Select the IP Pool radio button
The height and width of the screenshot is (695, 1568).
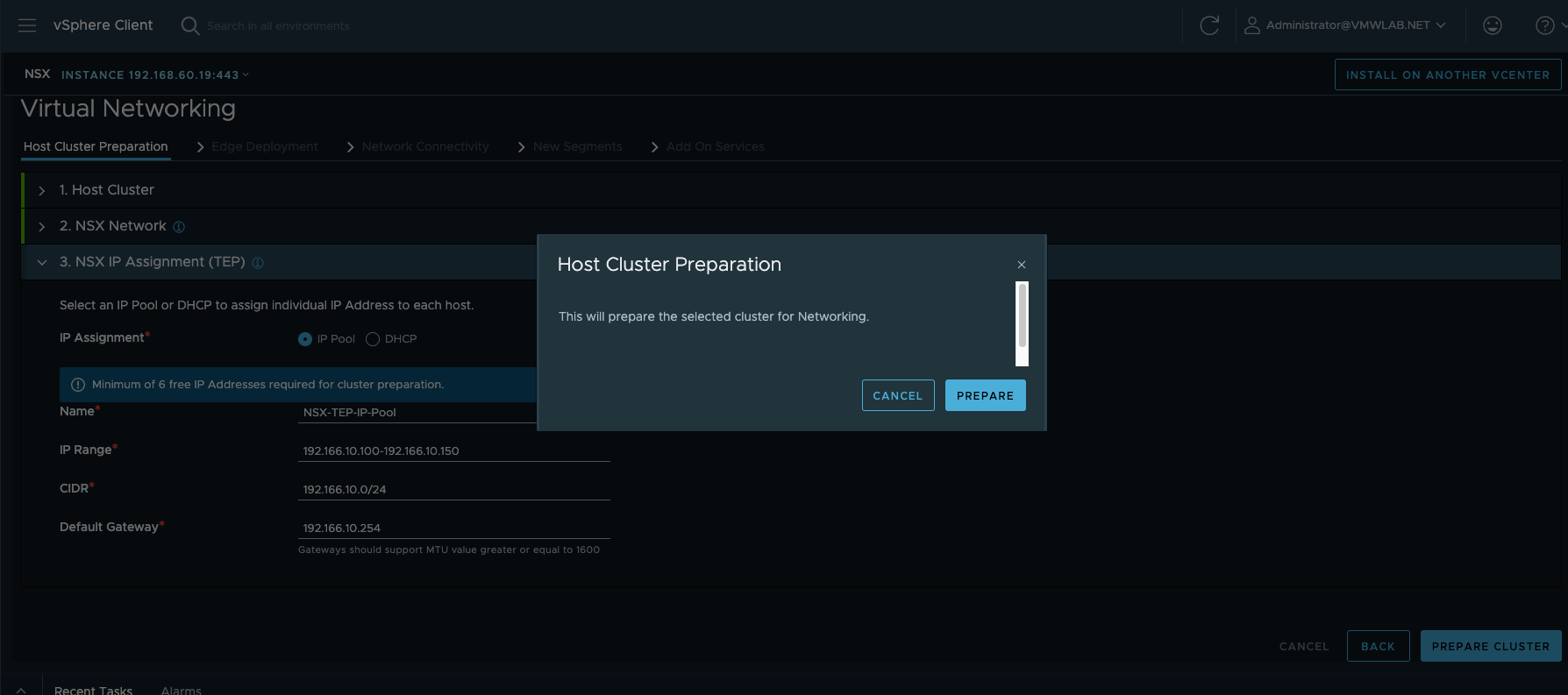(305, 339)
